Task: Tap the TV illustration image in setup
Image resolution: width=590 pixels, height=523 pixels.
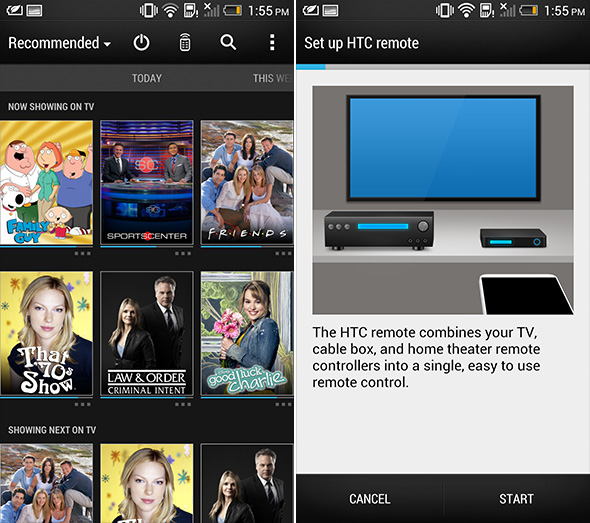Action: pyautogui.click(x=443, y=200)
